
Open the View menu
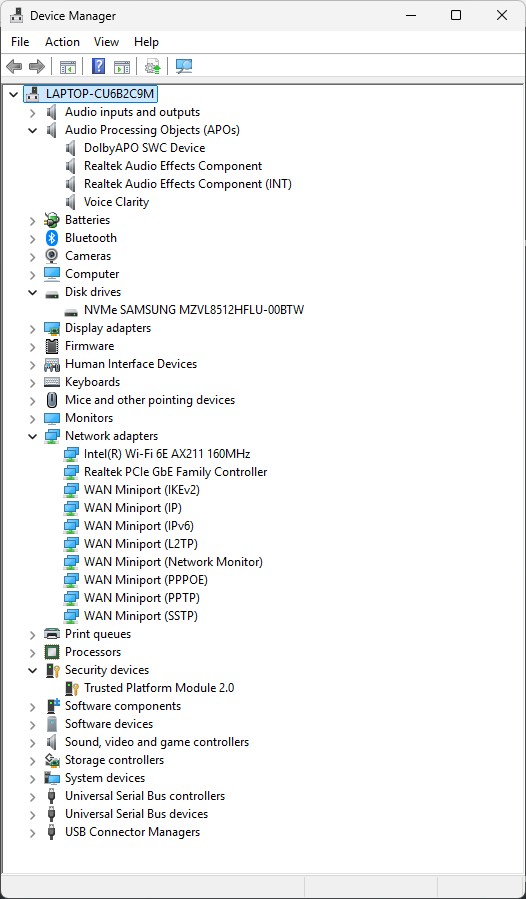pos(106,42)
